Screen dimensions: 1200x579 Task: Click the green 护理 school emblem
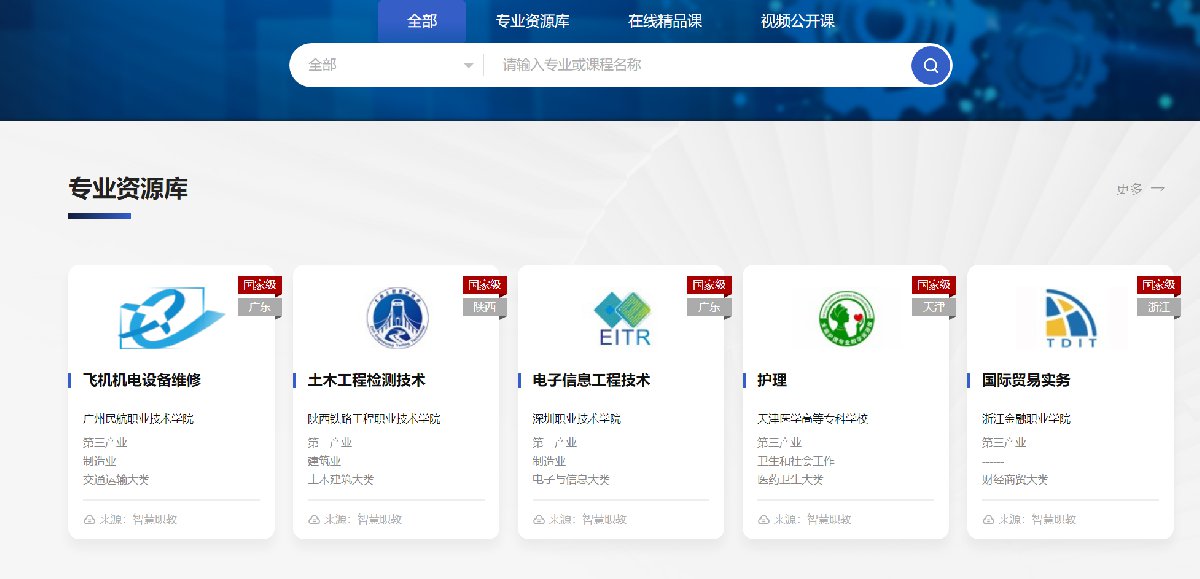pos(845,316)
